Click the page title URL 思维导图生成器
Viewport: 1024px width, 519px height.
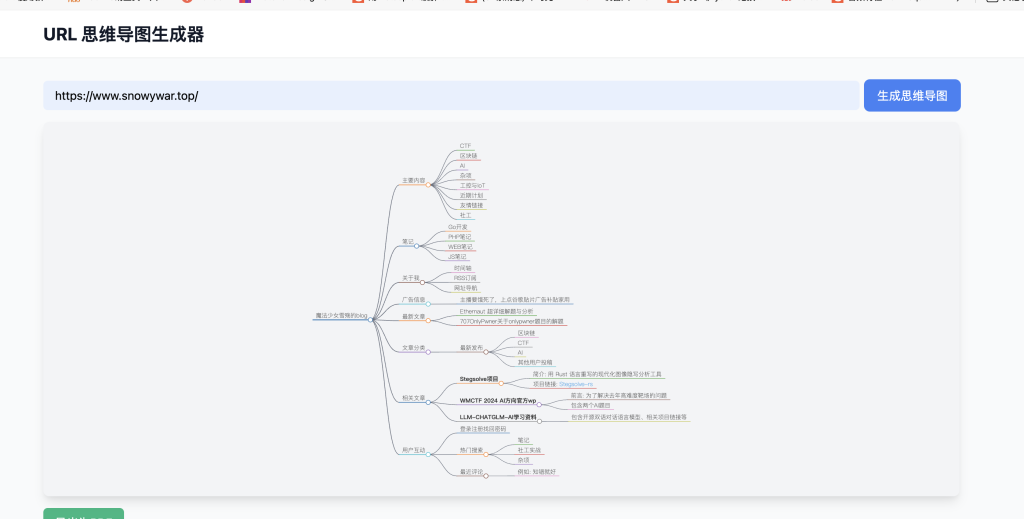(123, 34)
